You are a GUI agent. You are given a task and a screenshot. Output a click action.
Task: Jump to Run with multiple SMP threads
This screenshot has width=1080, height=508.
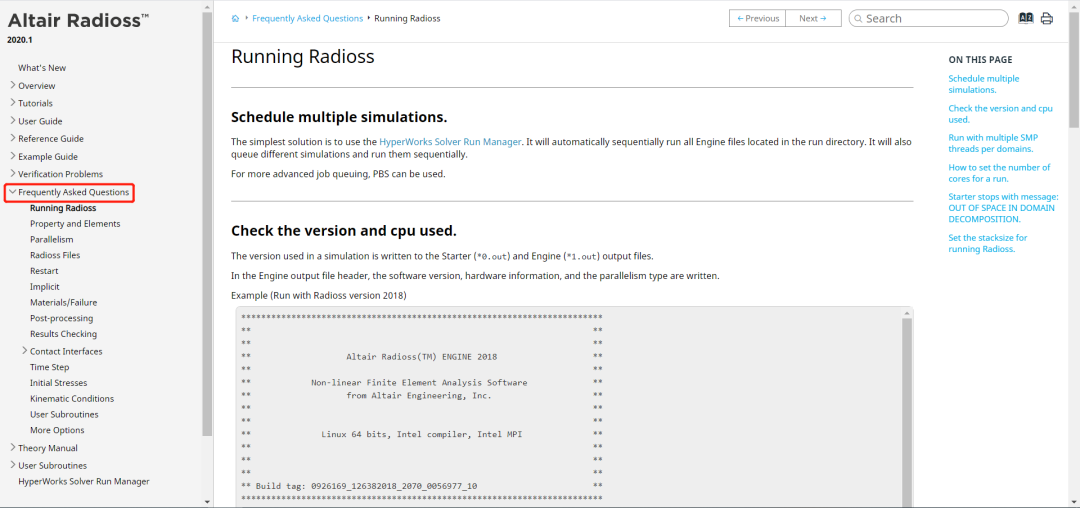click(993, 142)
